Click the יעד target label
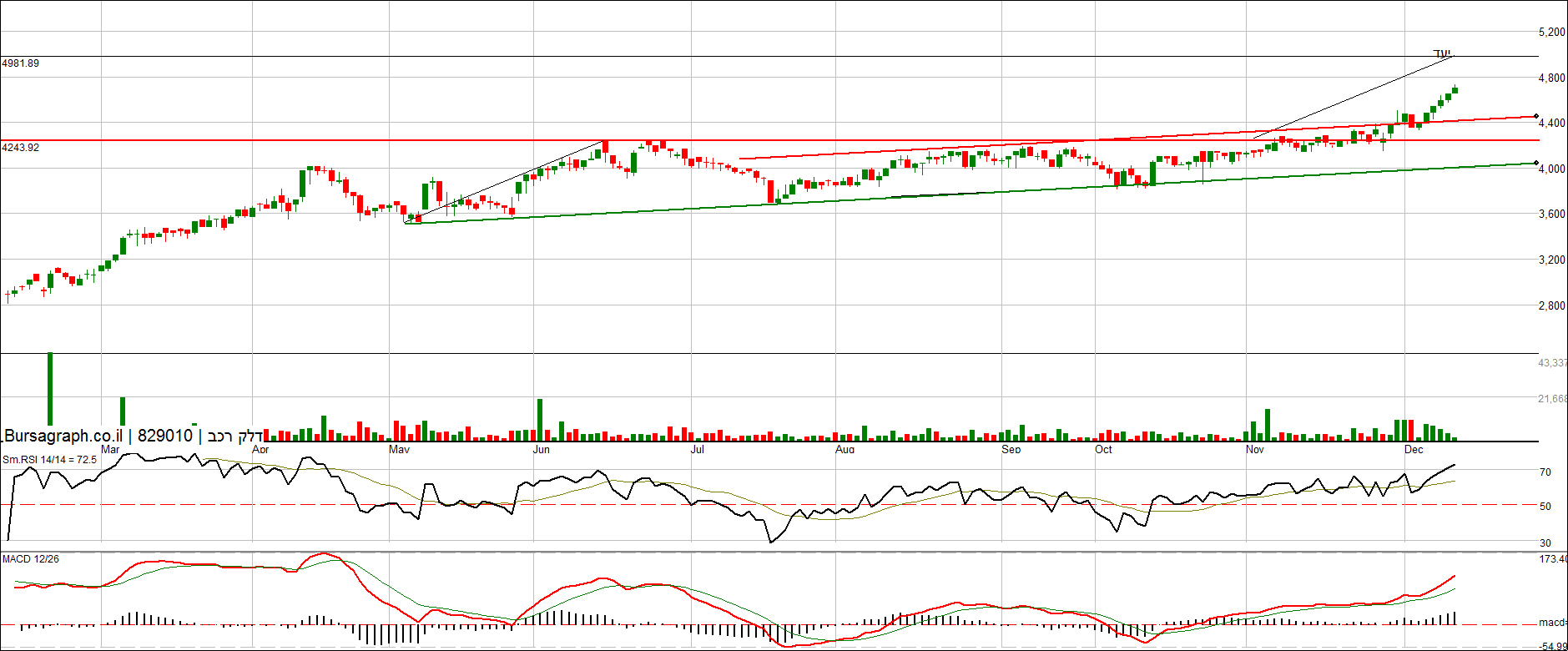The image size is (1568, 651). pos(1442,53)
